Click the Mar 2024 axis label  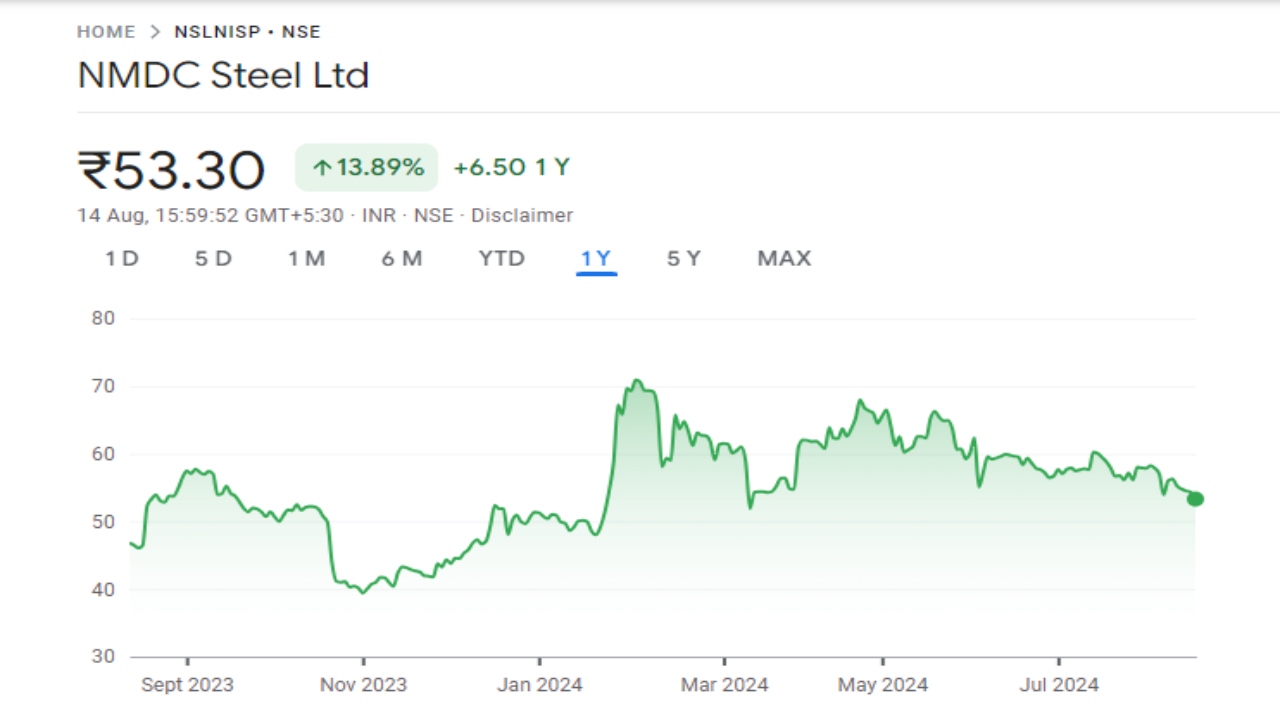(x=724, y=685)
